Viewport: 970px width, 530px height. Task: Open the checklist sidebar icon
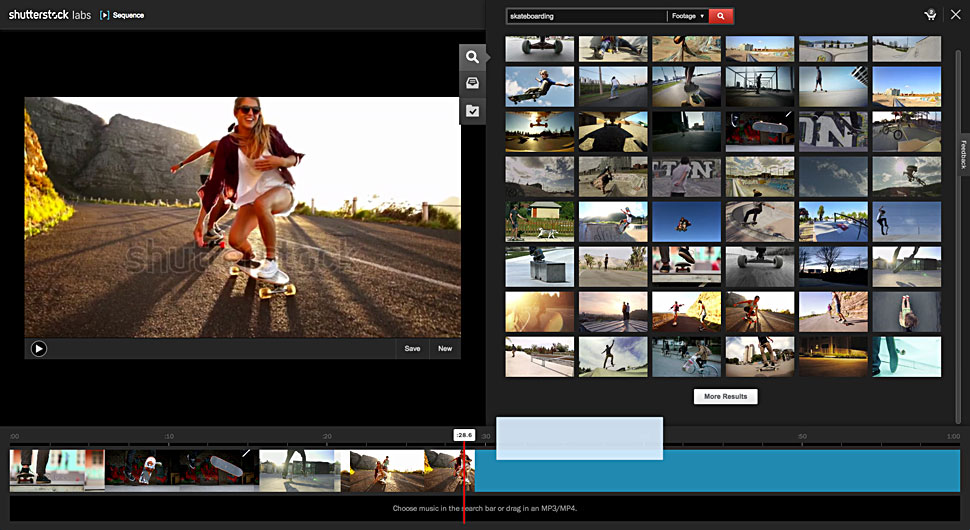pos(473,111)
